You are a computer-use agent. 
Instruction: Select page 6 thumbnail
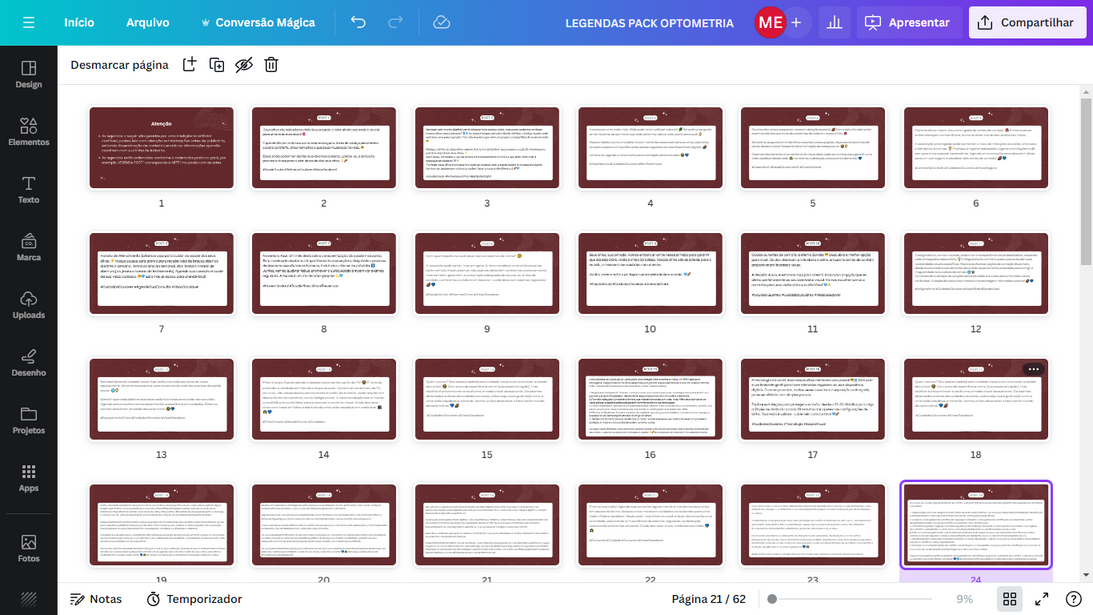click(x=975, y=147)
